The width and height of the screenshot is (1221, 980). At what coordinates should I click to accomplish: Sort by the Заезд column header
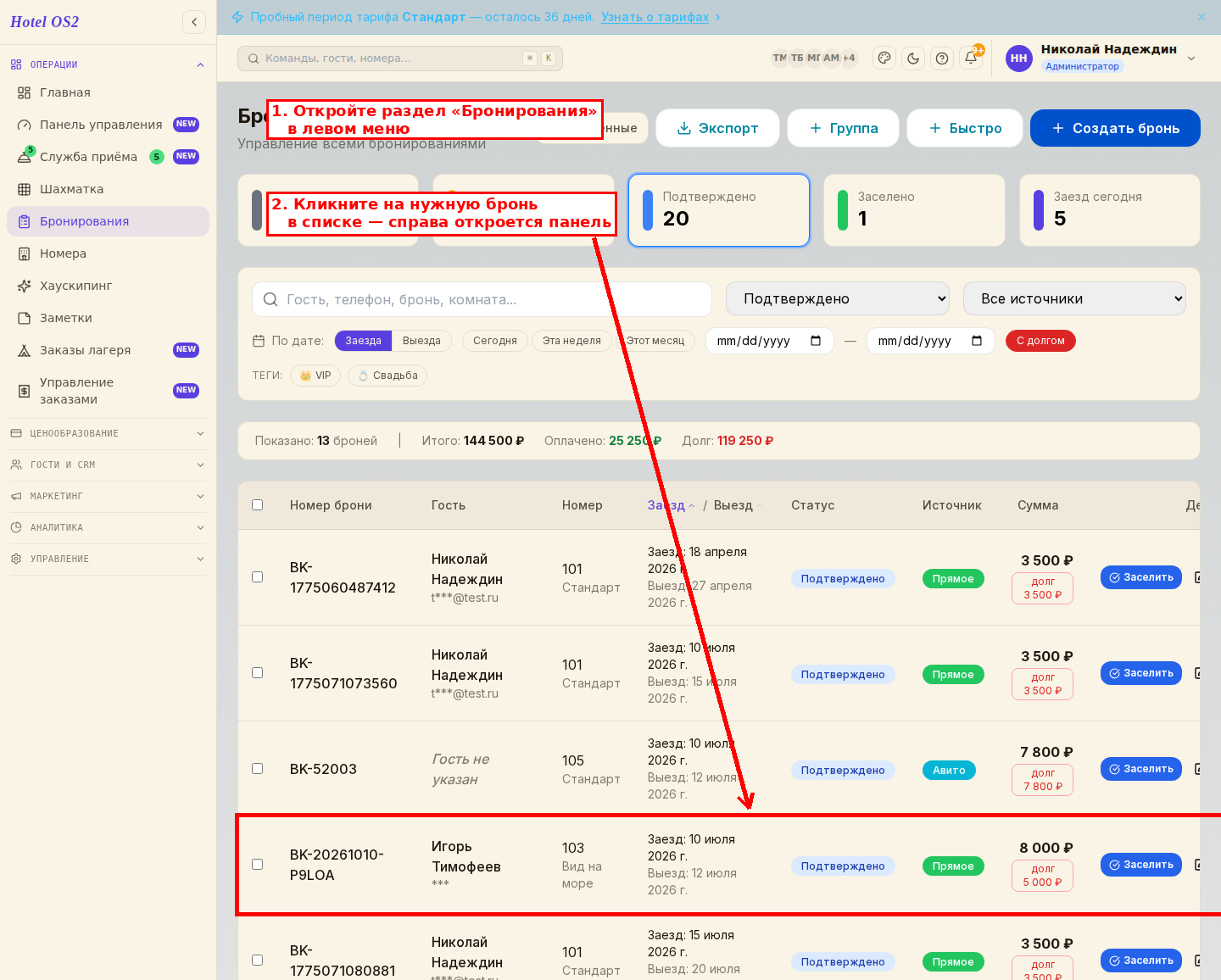click(x=671, y=505)
